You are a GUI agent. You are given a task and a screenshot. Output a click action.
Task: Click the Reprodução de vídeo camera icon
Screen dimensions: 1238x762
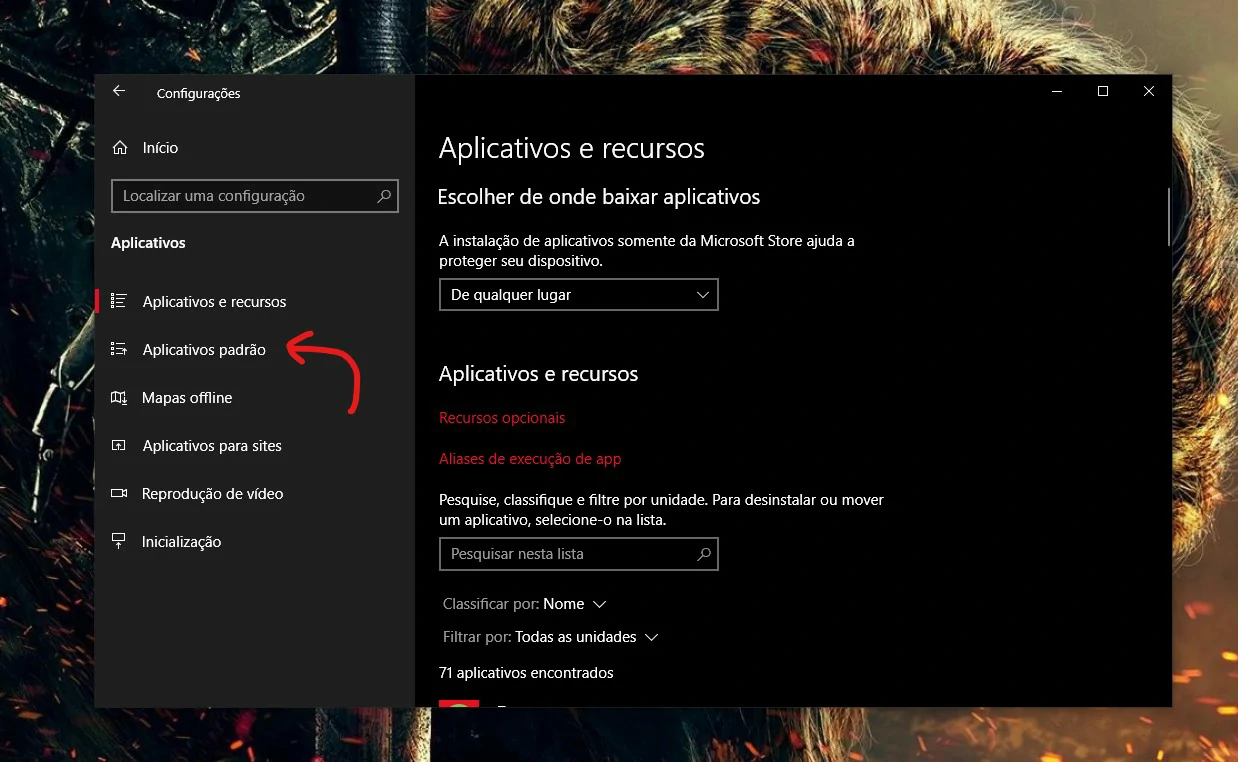(119, 494)
